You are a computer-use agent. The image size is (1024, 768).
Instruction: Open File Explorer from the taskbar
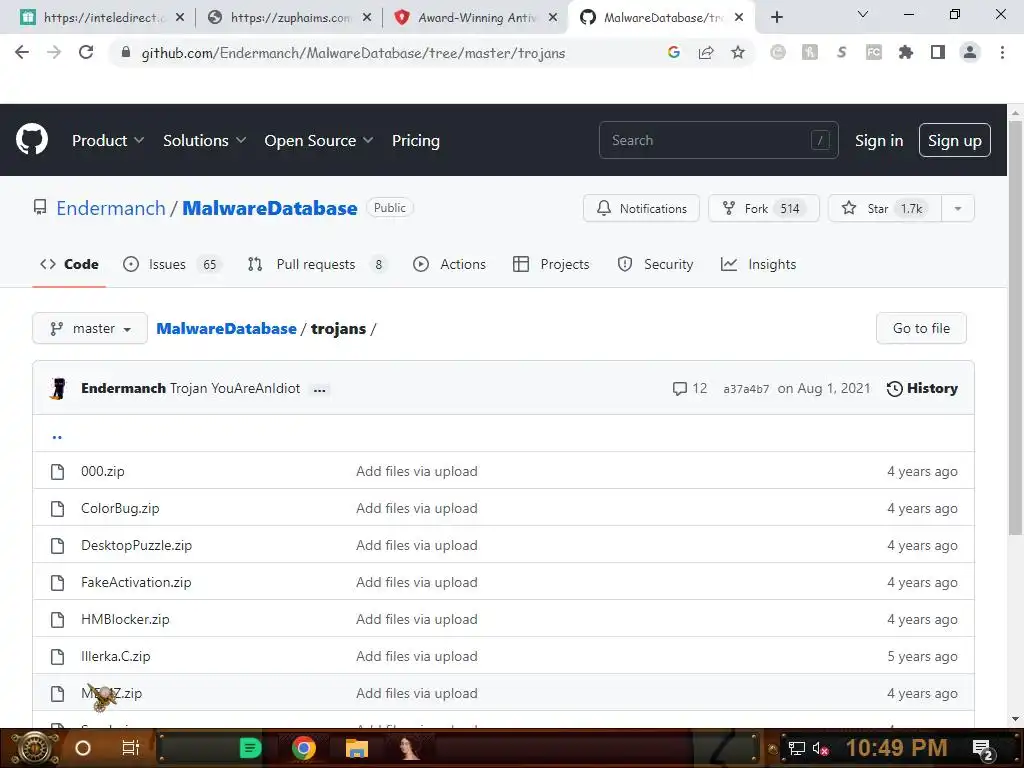(x=357, y=748)
